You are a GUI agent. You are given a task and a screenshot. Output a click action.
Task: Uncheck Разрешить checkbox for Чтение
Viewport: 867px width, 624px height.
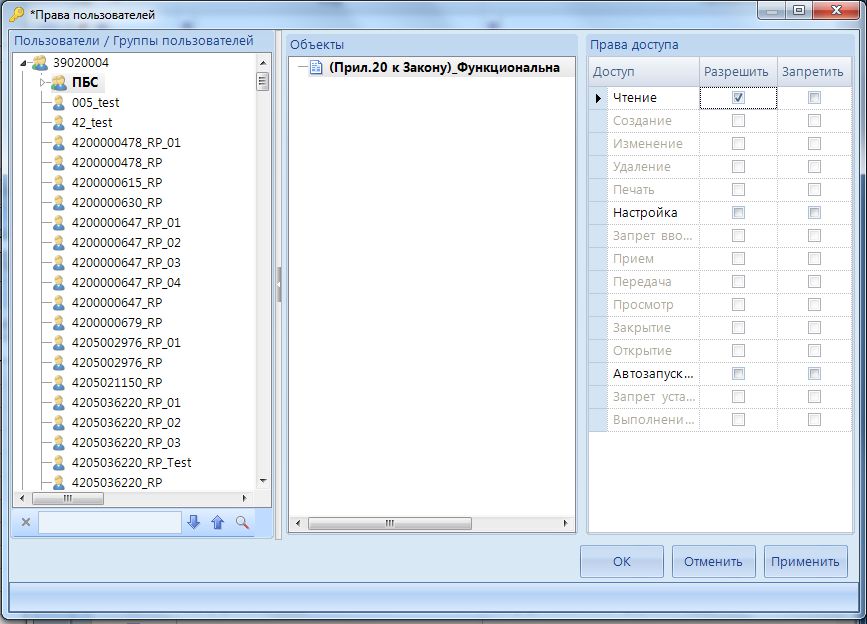[x=738, y=98]
